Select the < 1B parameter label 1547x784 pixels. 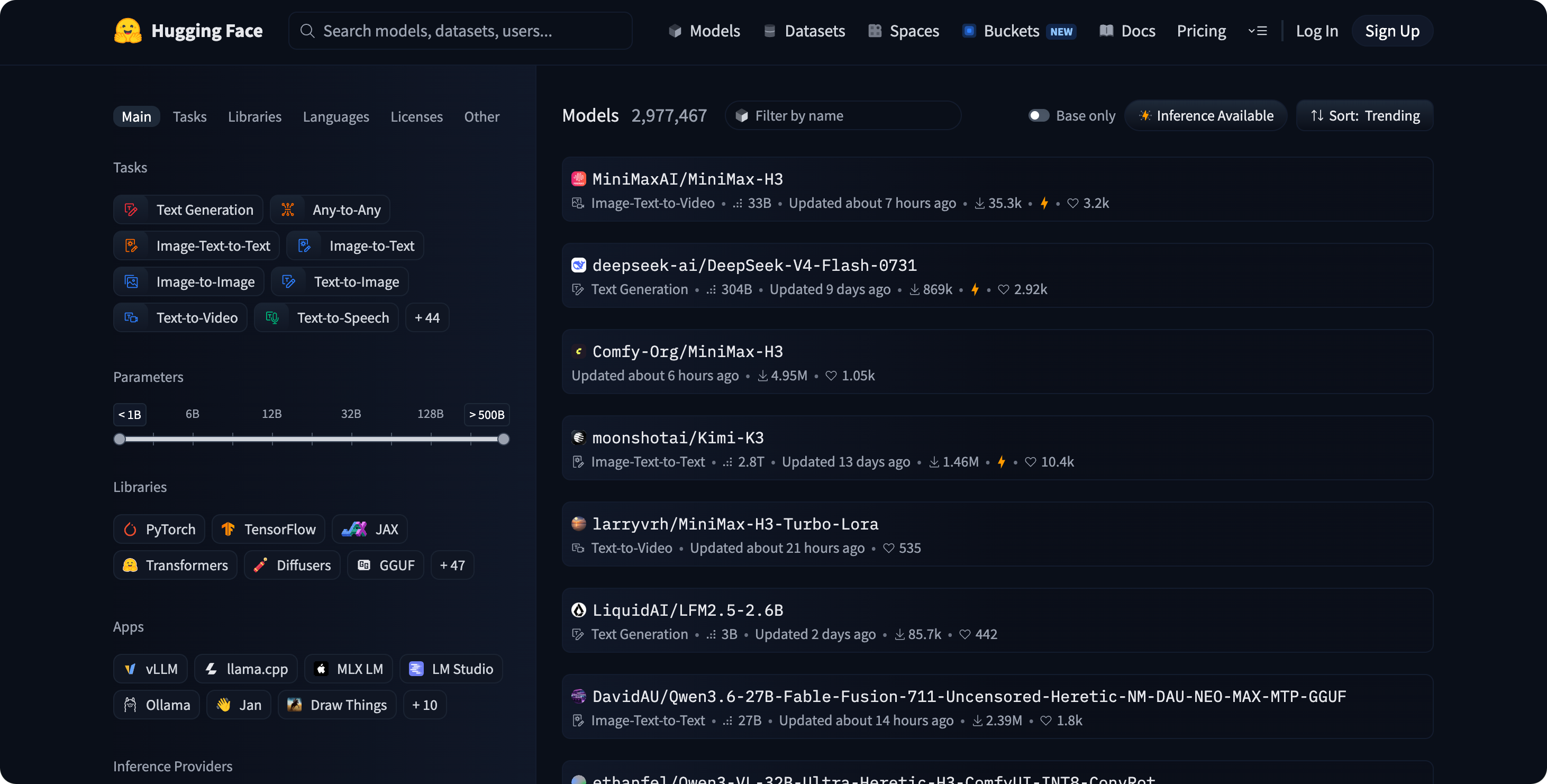click(130, 414)
